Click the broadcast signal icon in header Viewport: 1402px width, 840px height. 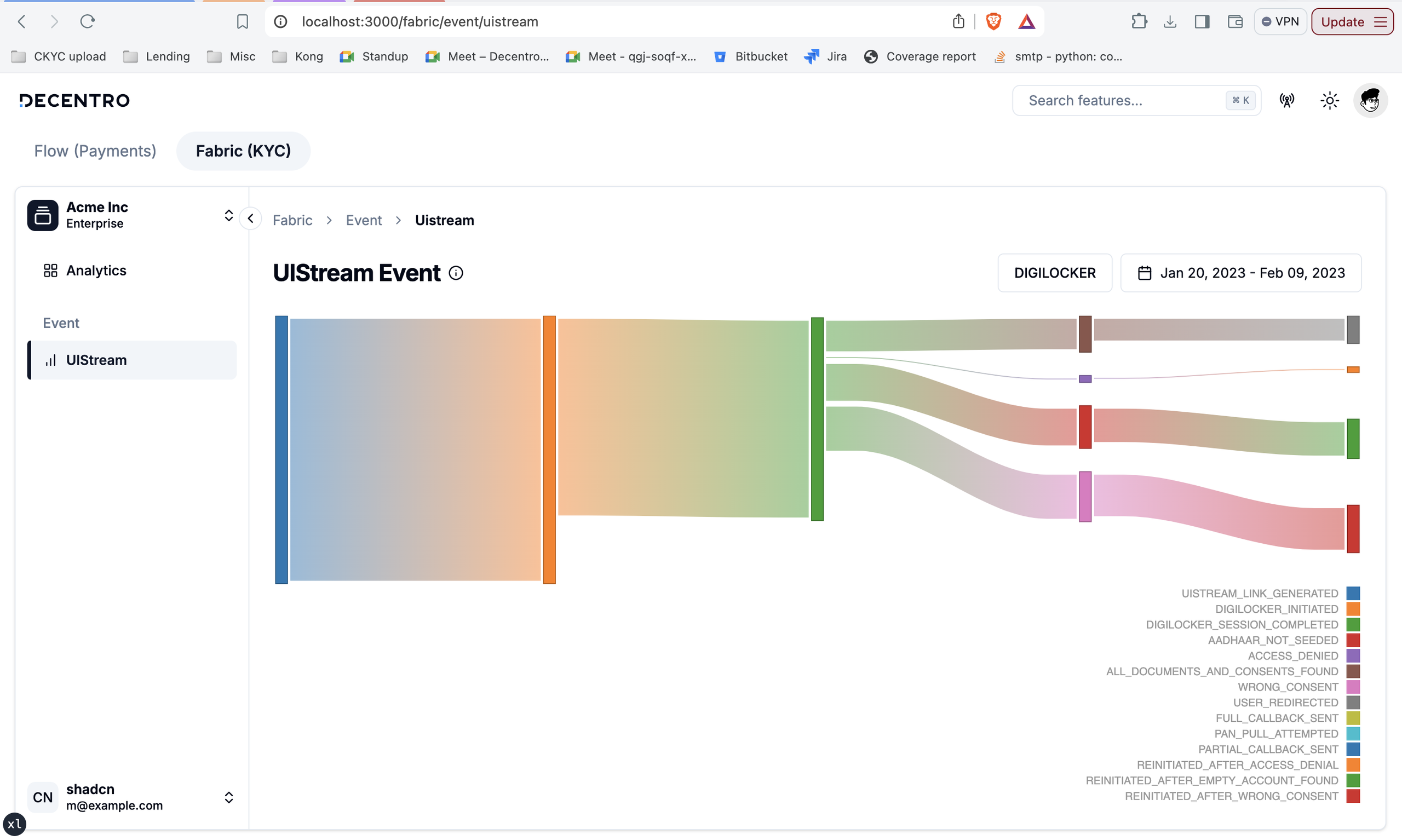tap(1286, 101)
